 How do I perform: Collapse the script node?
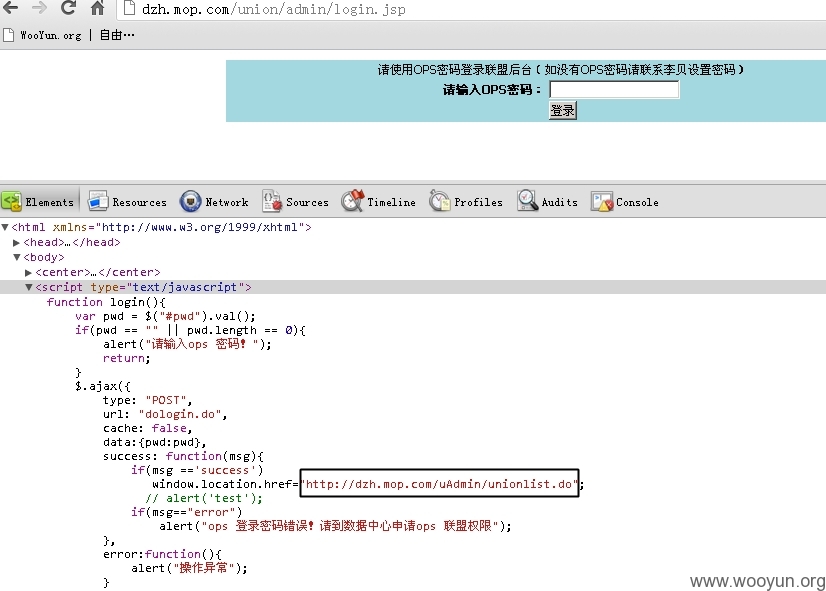28,288
